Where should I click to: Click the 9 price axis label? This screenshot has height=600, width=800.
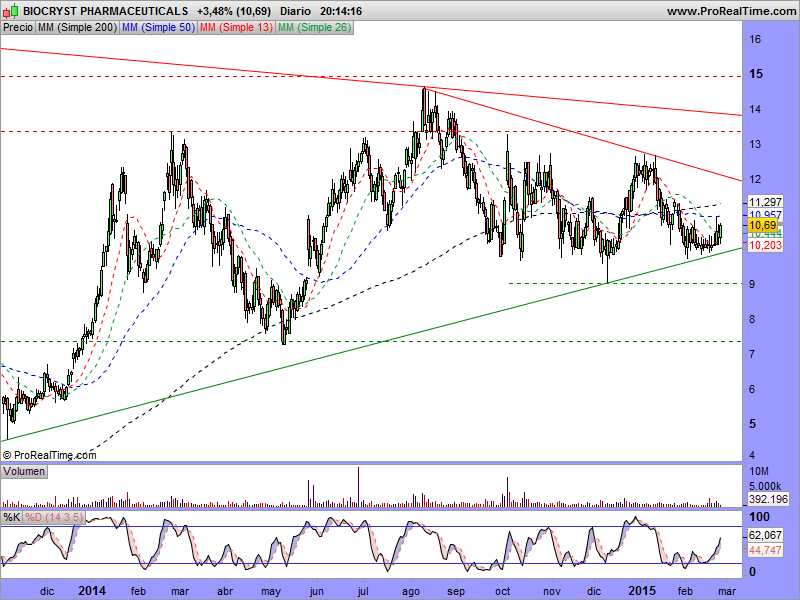[x=753, y=284]
